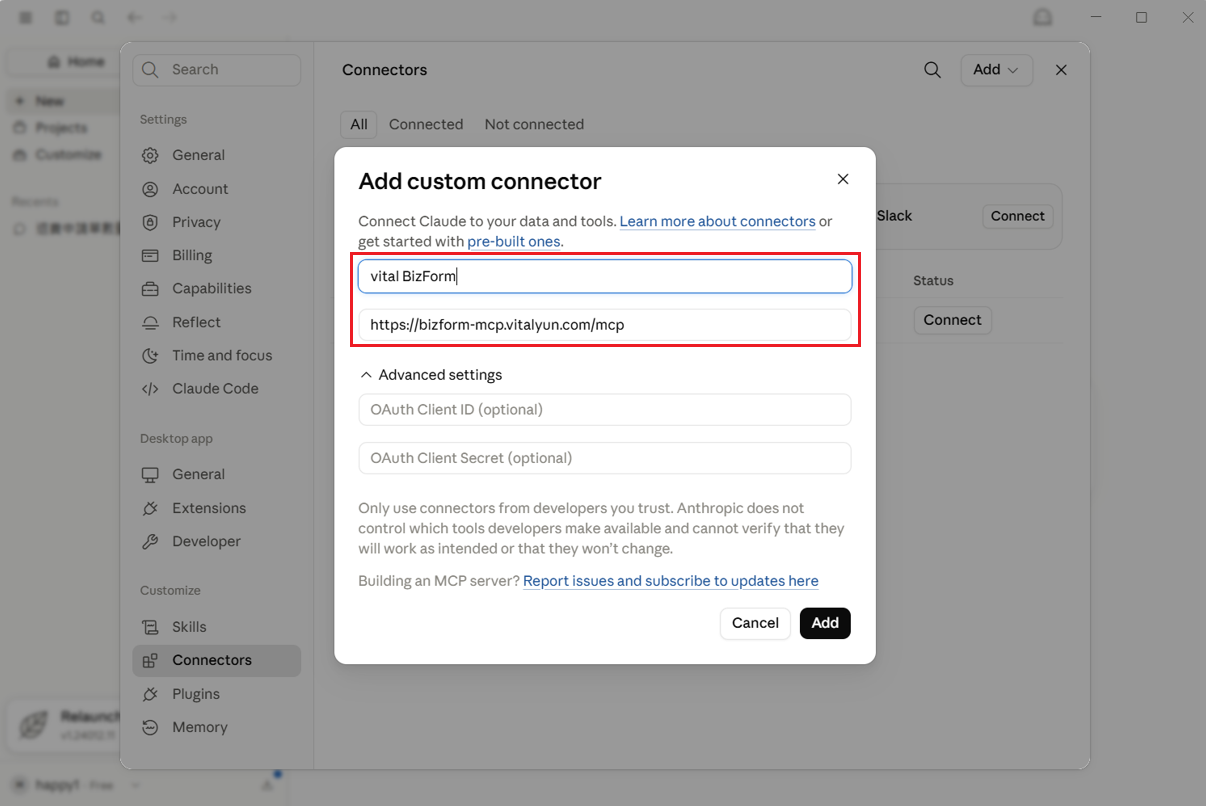This screenshot has width=1206, height=806.
Task: Click the Relaunch update notice in sidebar
Action: click(65, 724)
